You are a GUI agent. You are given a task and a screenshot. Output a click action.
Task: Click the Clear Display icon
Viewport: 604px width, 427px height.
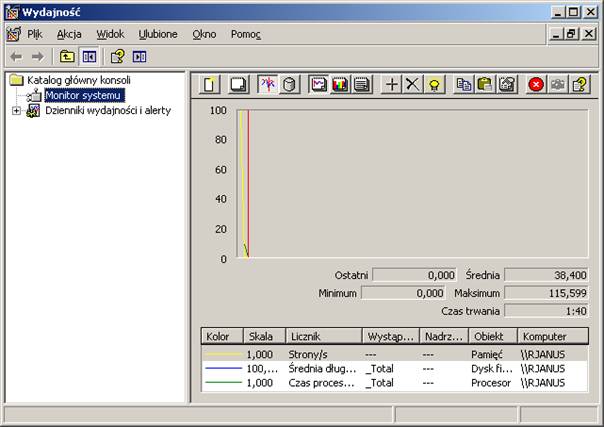(x=238, y=84)
